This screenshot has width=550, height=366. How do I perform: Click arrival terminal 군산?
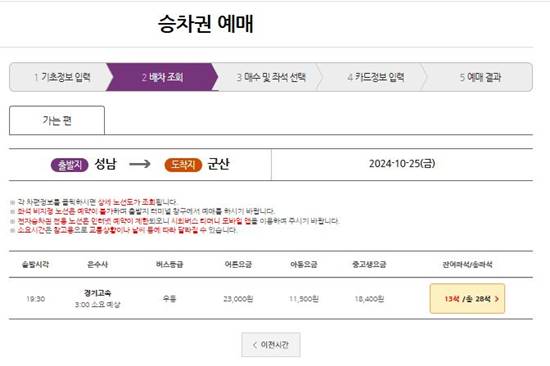click(x=218, y=164)
